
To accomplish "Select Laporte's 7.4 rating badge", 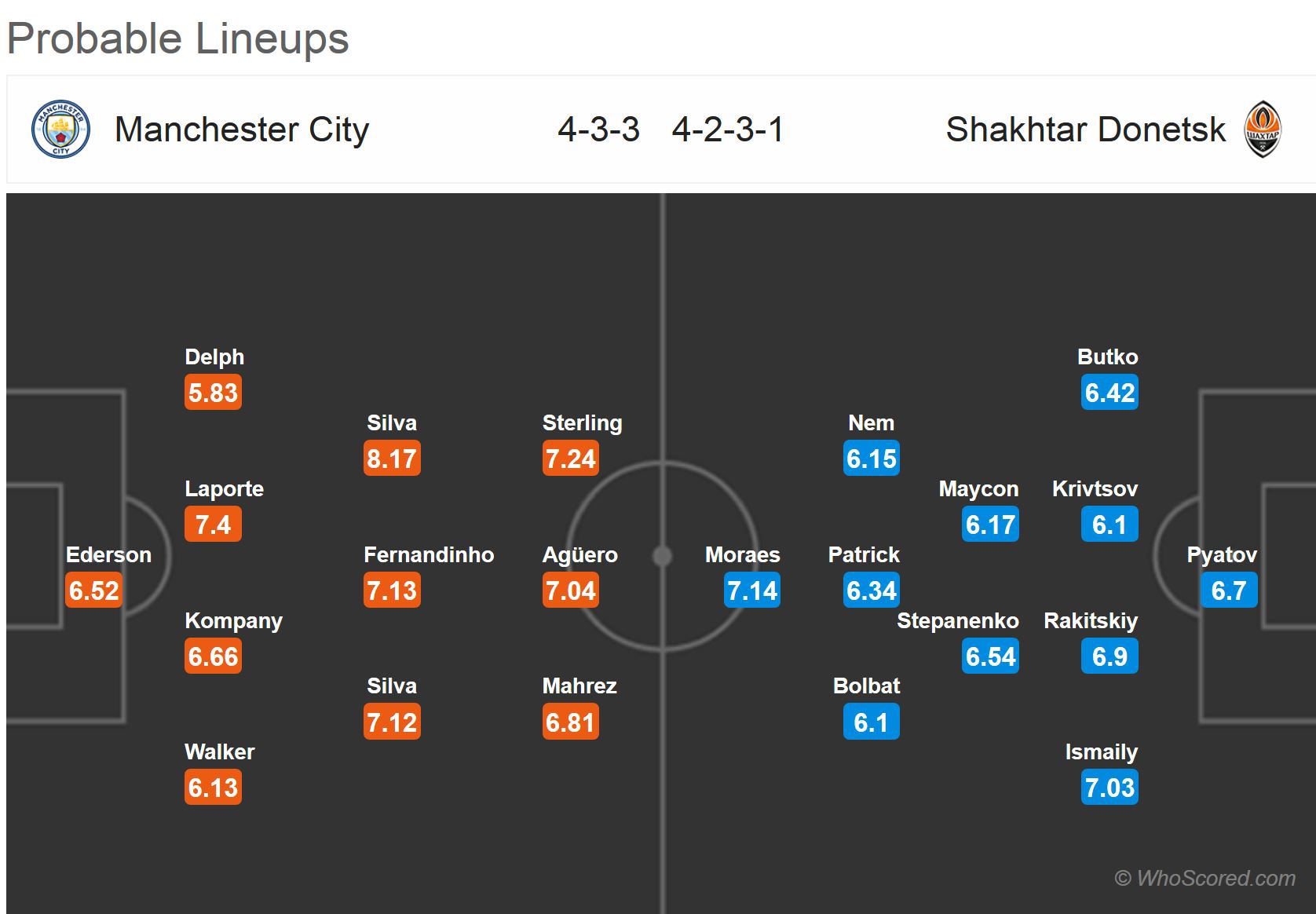I will (x=213, y=525).
